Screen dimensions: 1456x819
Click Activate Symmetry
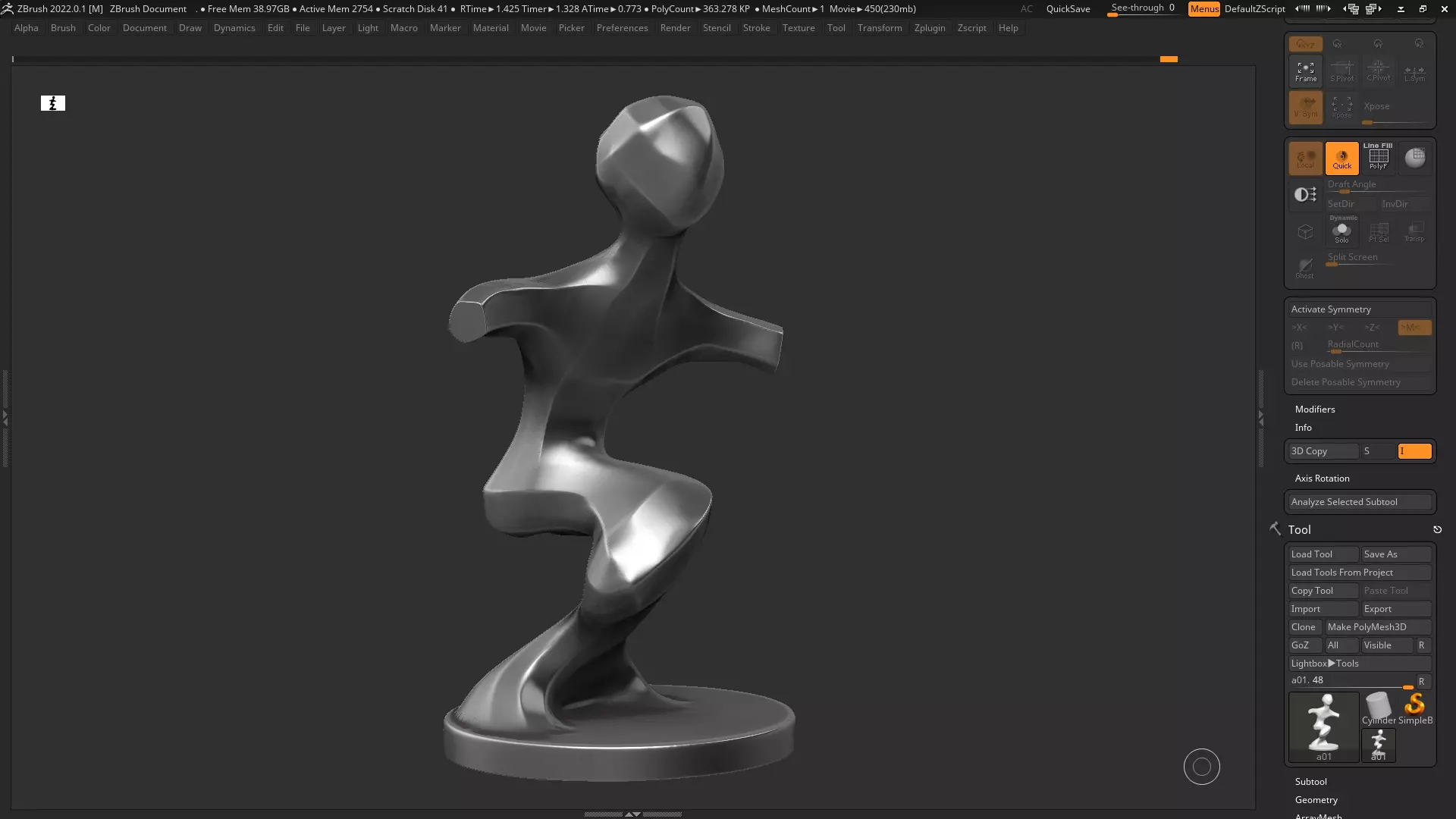(1360, 309)
